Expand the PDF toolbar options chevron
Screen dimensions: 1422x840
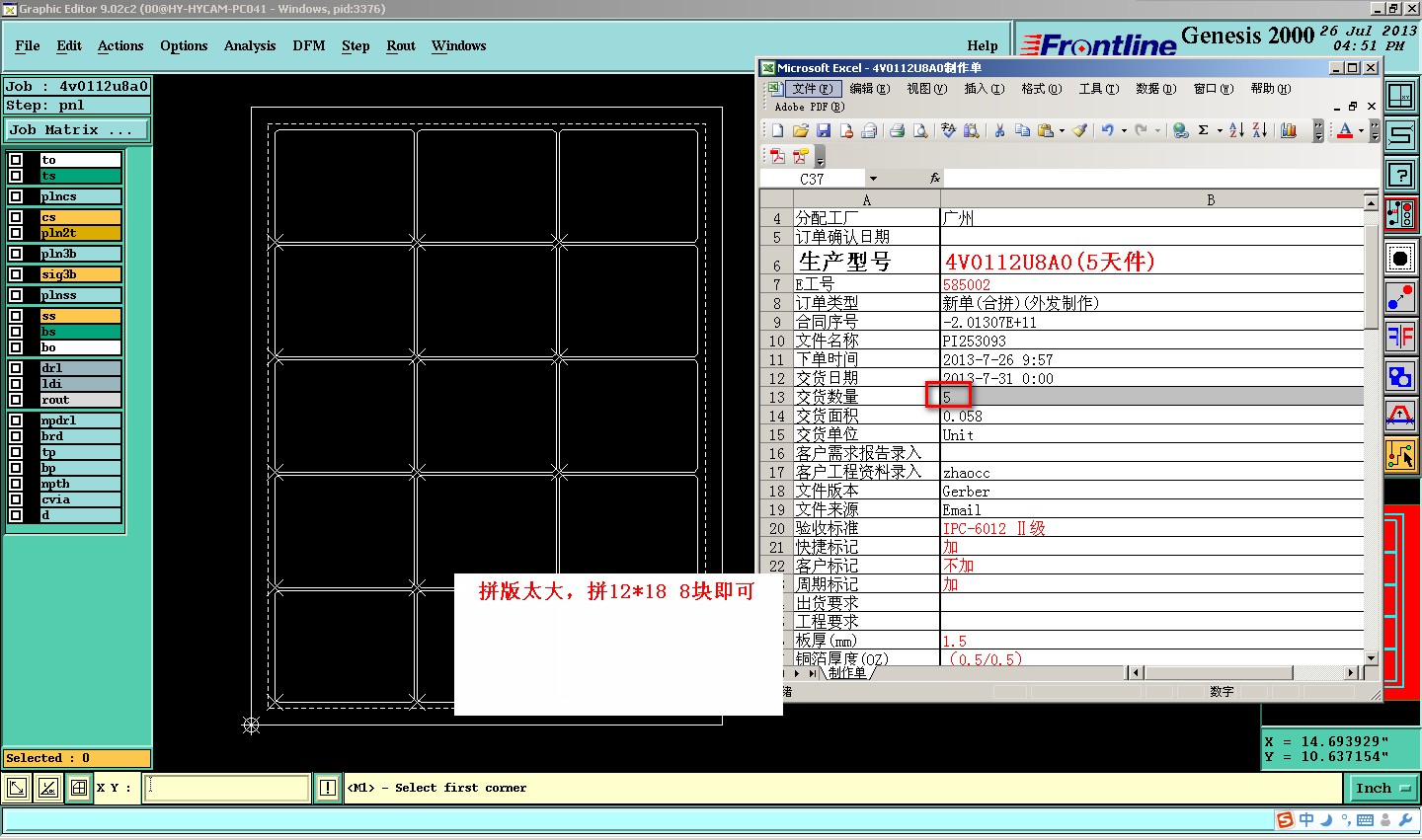click(820, 156)
